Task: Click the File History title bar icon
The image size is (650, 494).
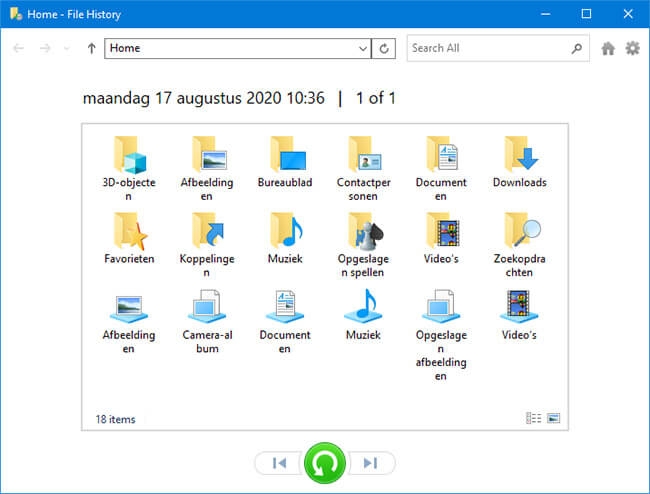Action: 16,14
